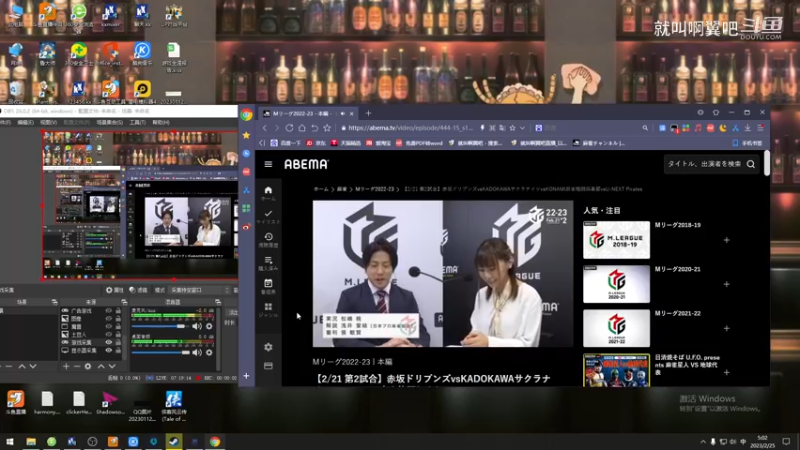The image size is (800, 450).
Task: Click the moon night-mode extension icon
Action: 723,128
